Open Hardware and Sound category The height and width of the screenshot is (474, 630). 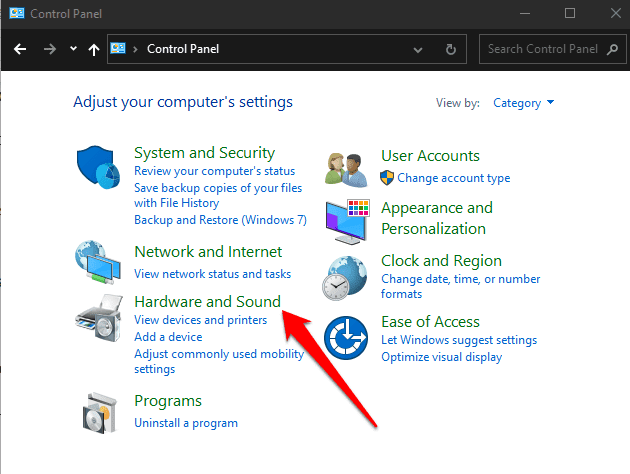coord(207,301)
